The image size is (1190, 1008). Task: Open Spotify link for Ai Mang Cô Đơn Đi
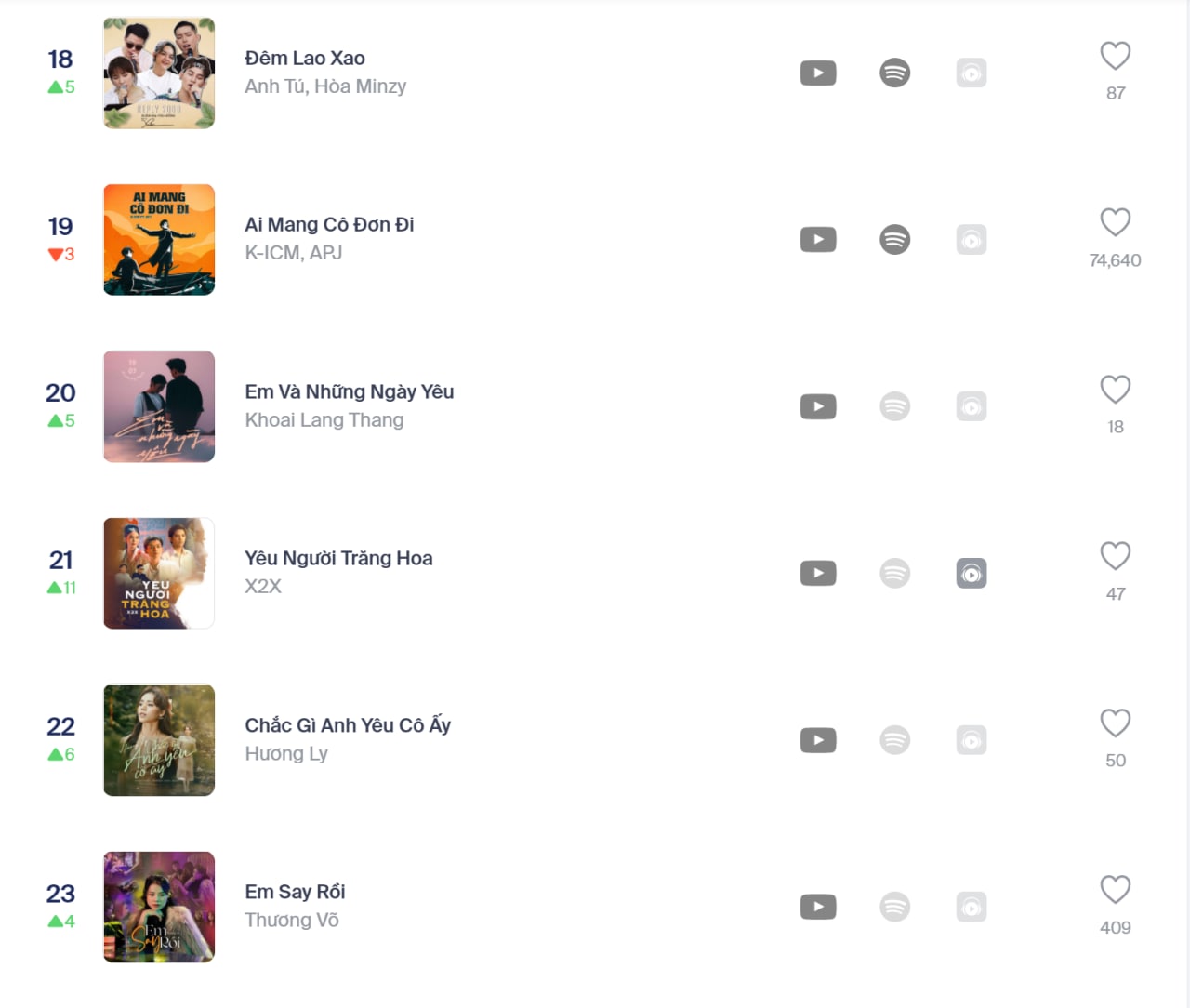[894, 239]
